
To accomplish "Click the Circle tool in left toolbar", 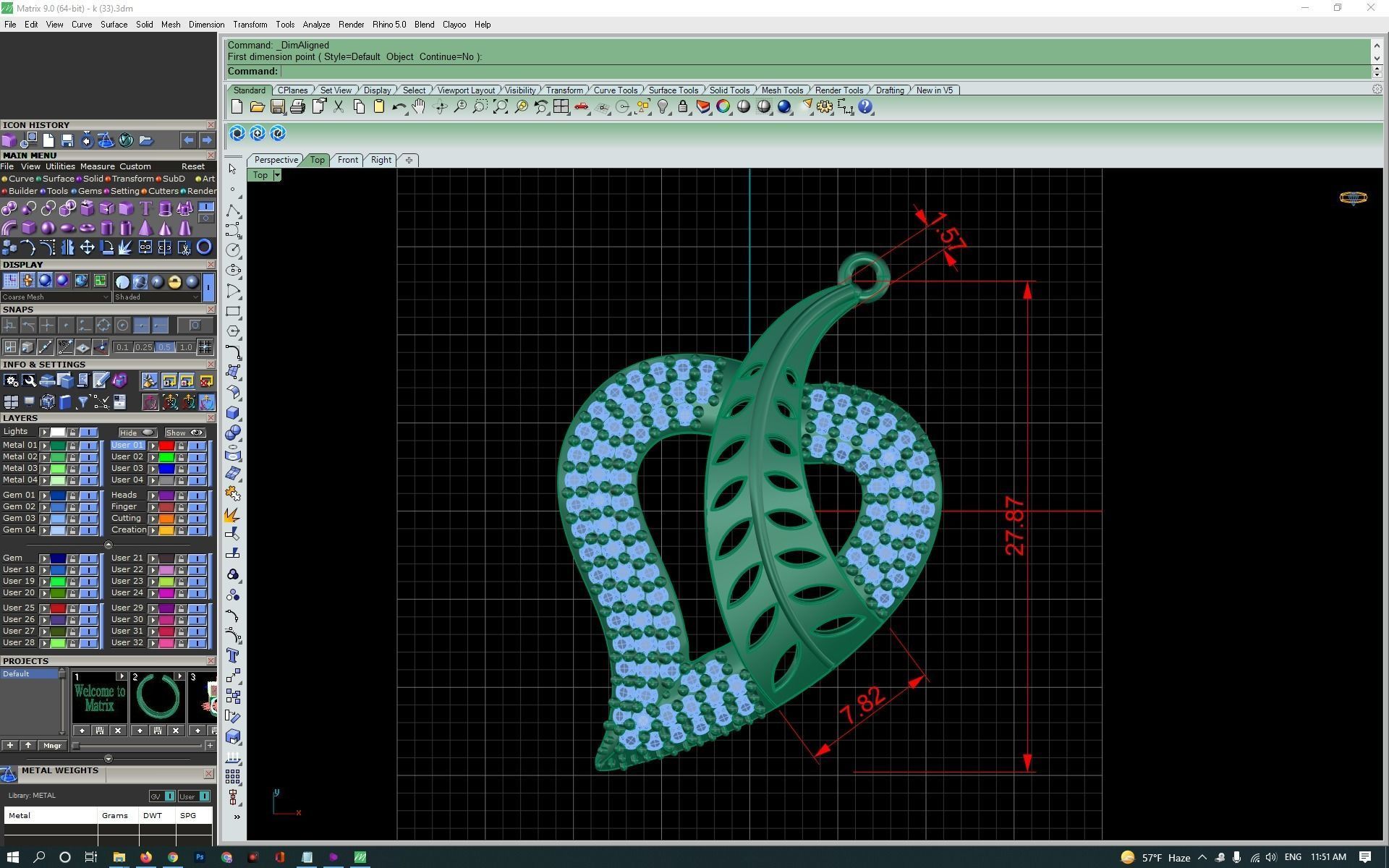I will coord(233,250).
